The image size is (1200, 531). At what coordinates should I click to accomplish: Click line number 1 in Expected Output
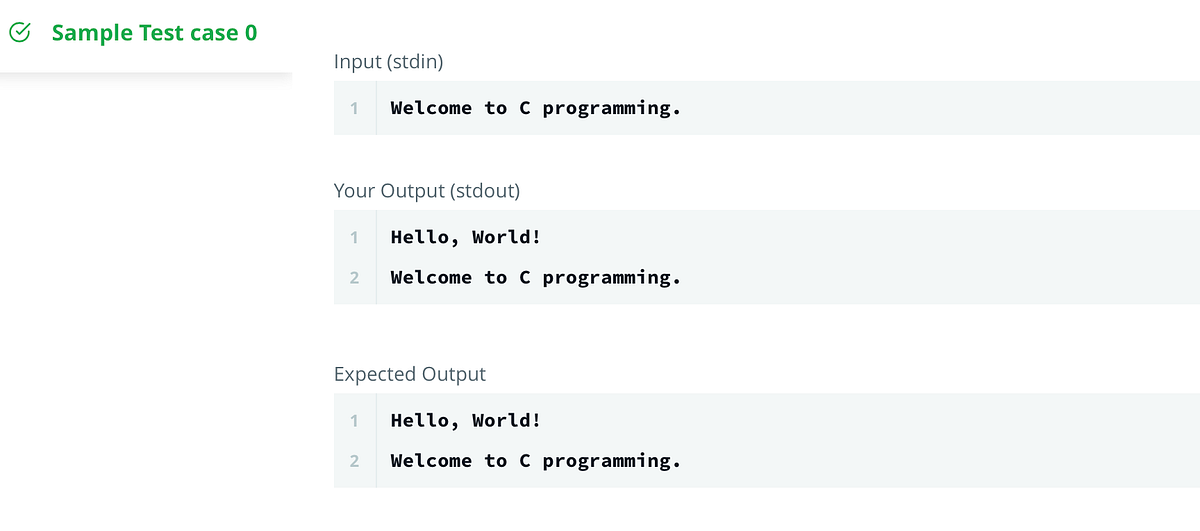tap(354, 420)
